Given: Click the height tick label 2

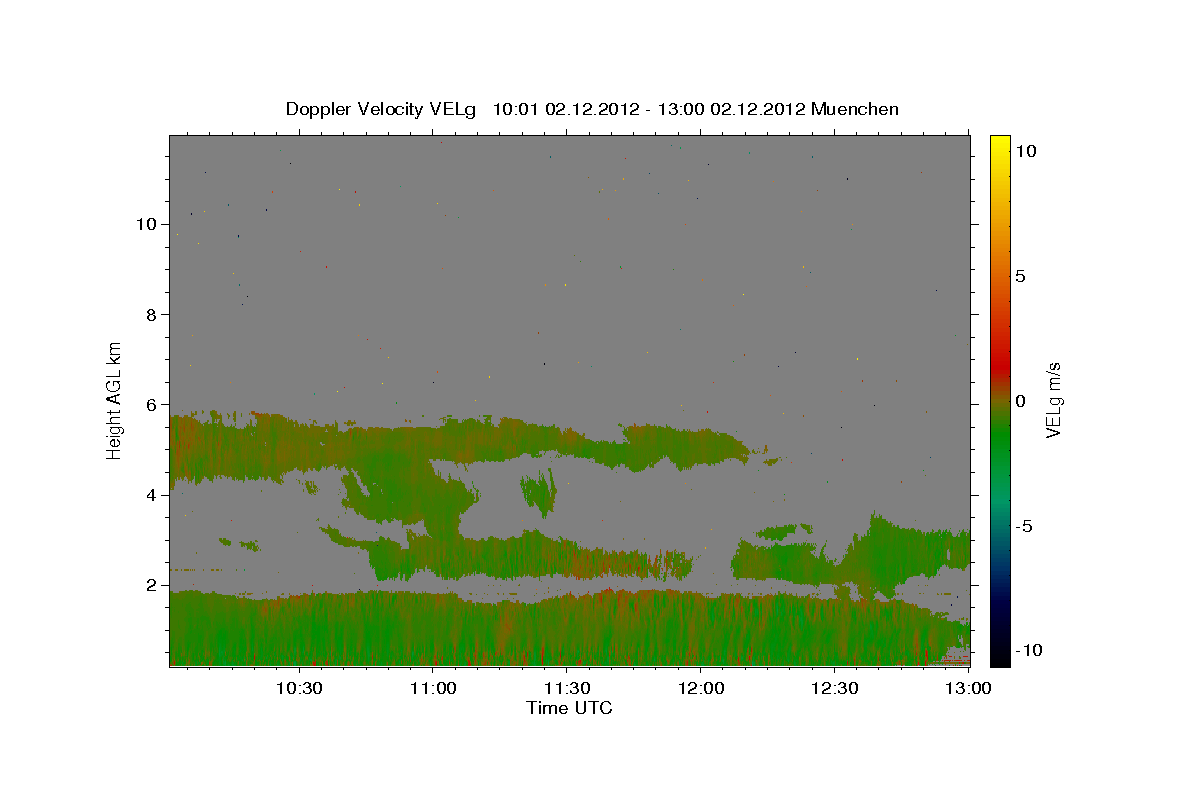Looking at the screenshot, I should click(151, 585).
